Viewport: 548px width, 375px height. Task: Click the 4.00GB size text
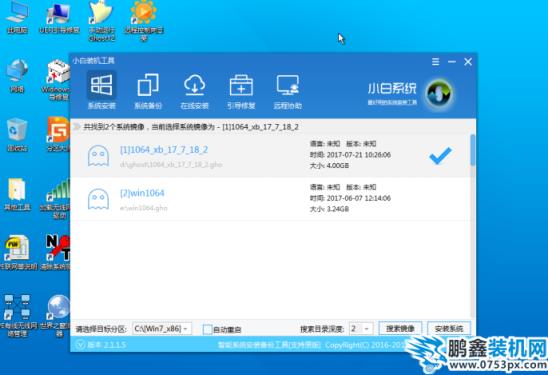click(x=337, y=166)
